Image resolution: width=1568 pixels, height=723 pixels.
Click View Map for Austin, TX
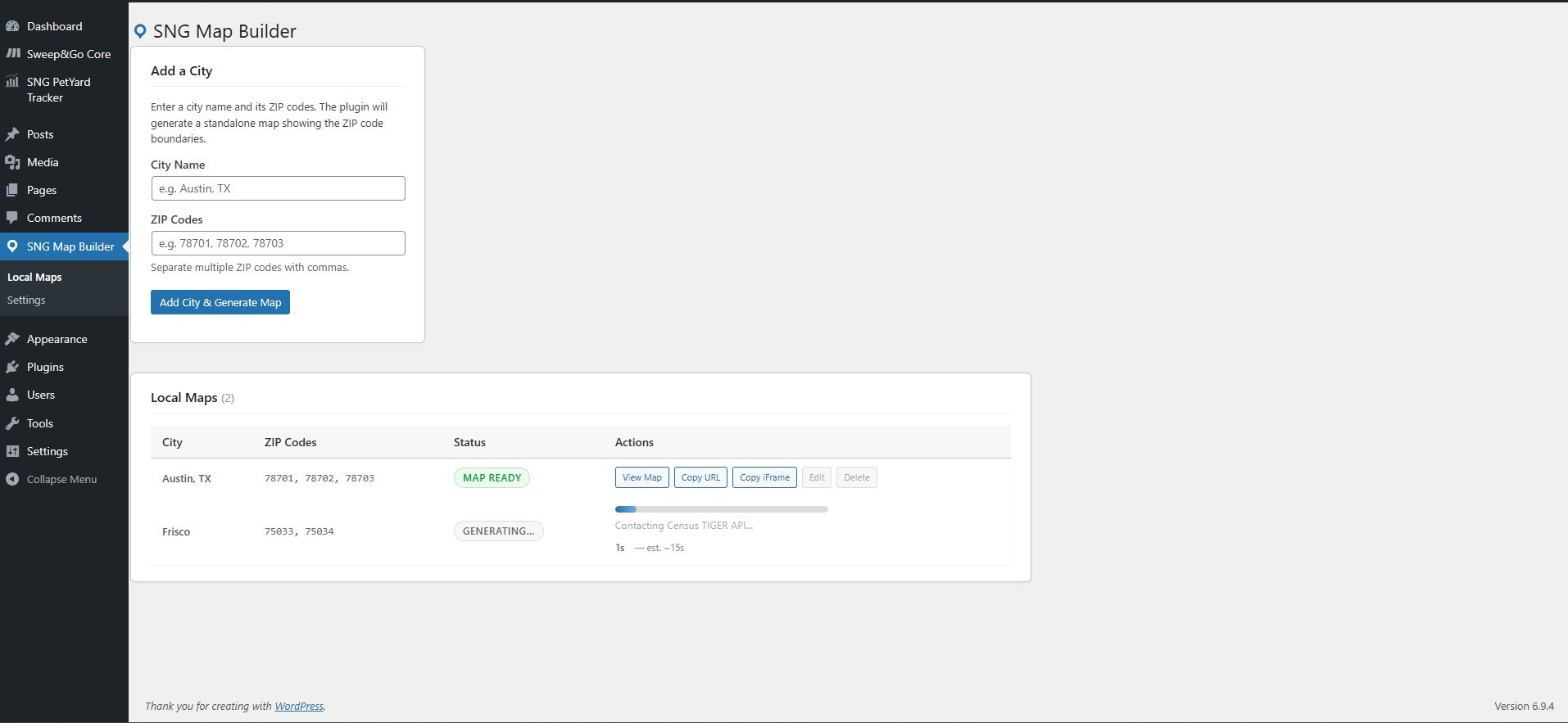pos(641,477)
